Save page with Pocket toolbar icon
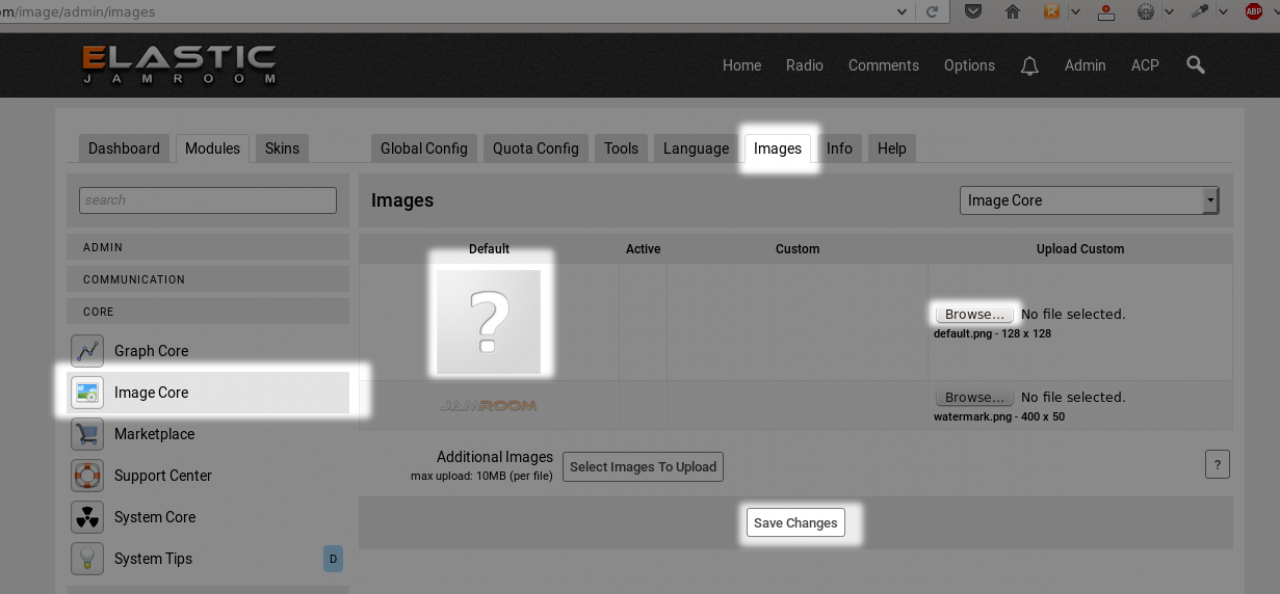The width and height of the screenshot is (1280, 594). [973, 12]
